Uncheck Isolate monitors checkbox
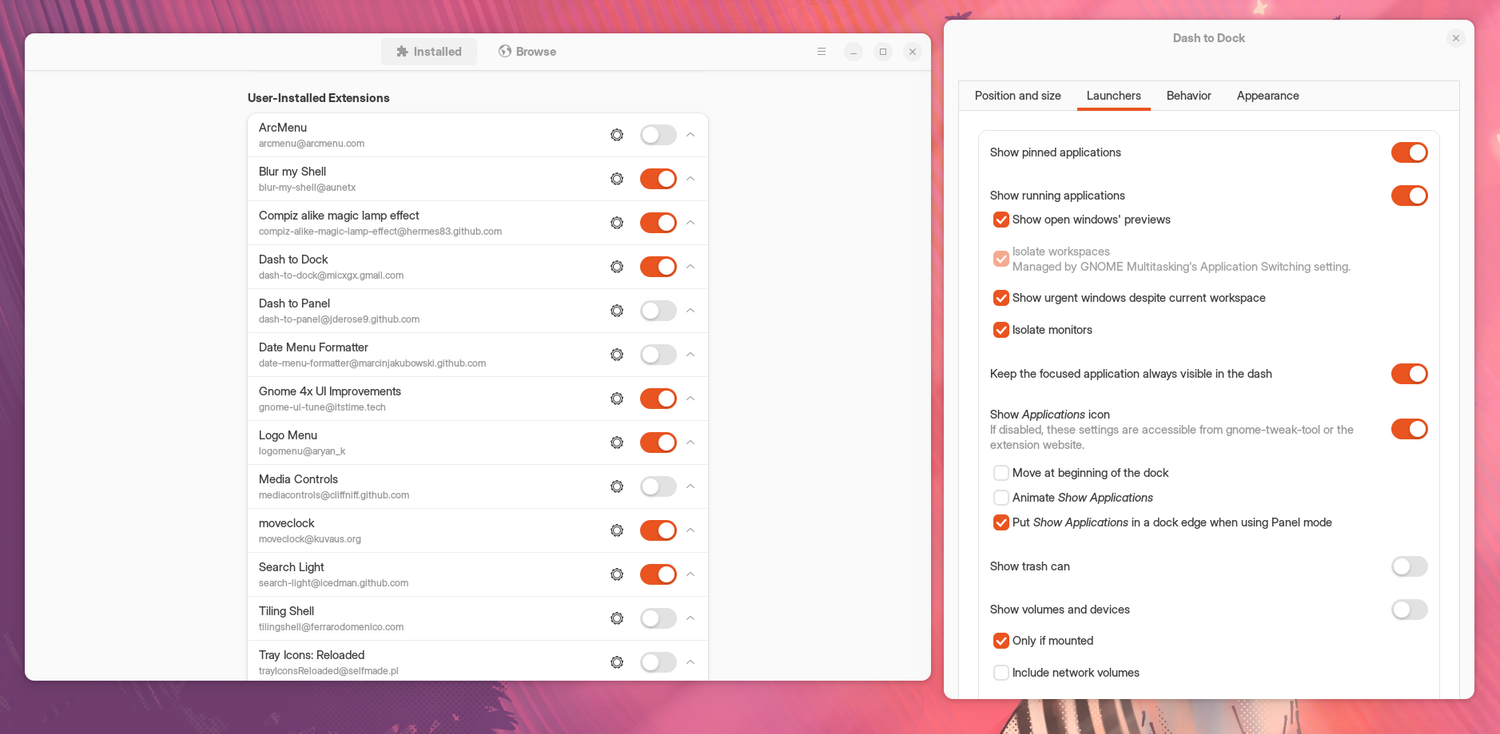This screenshot has width=1500, height=734. [1001, 330]
